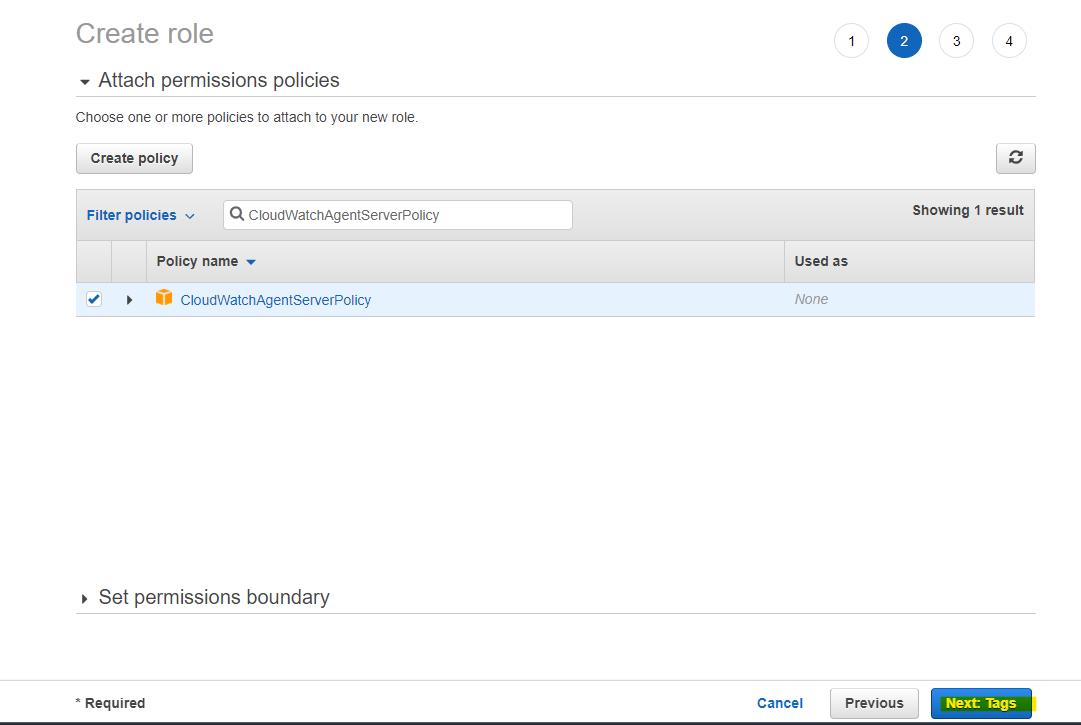The width and height of the screenshot is (1081, 725).
Task: Select step 1 circle in the wizard progress
Action: (x=851, y=40)
